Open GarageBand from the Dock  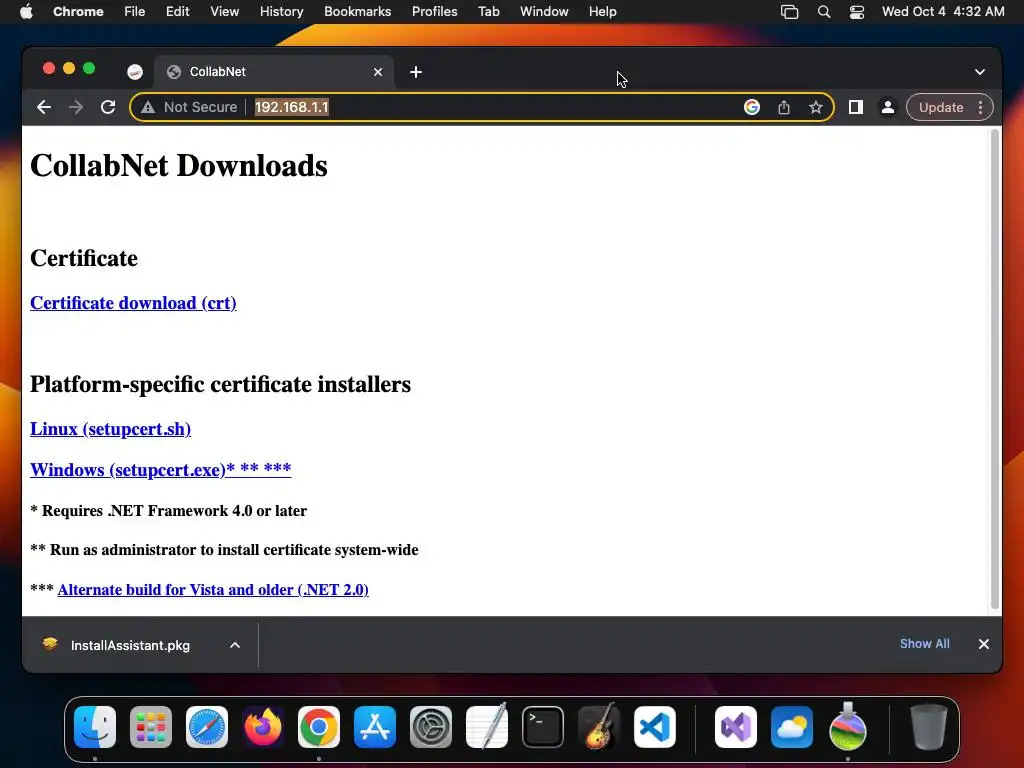point(599,727)
